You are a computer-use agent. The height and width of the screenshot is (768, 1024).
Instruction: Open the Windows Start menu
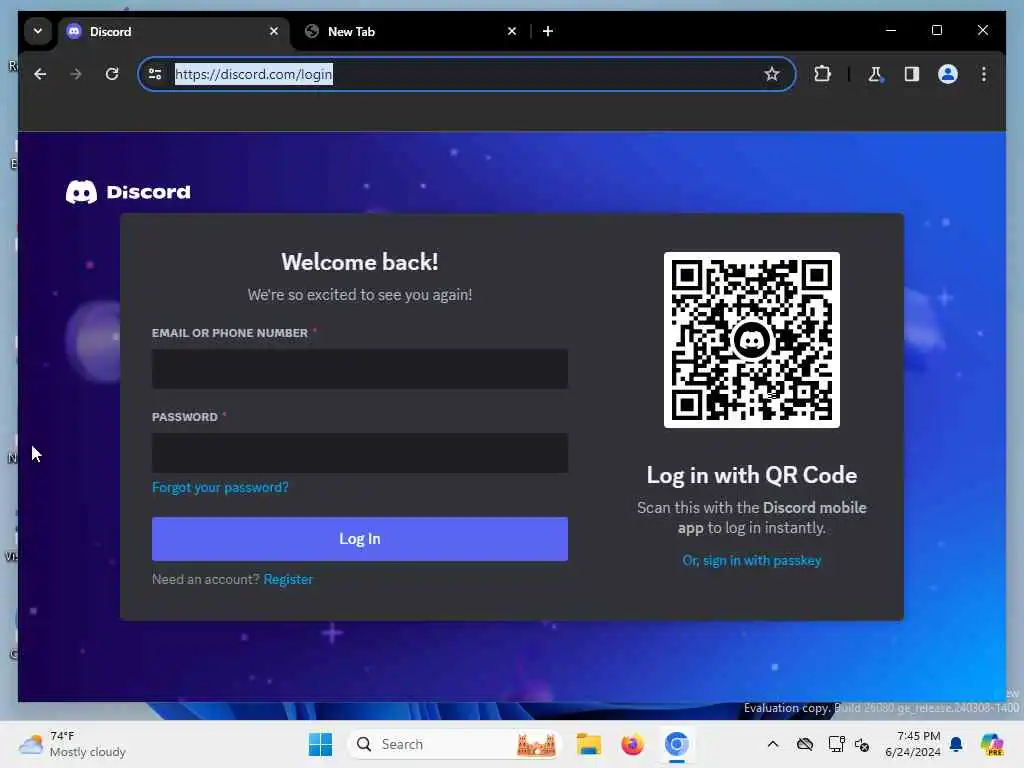click(320, 744)
